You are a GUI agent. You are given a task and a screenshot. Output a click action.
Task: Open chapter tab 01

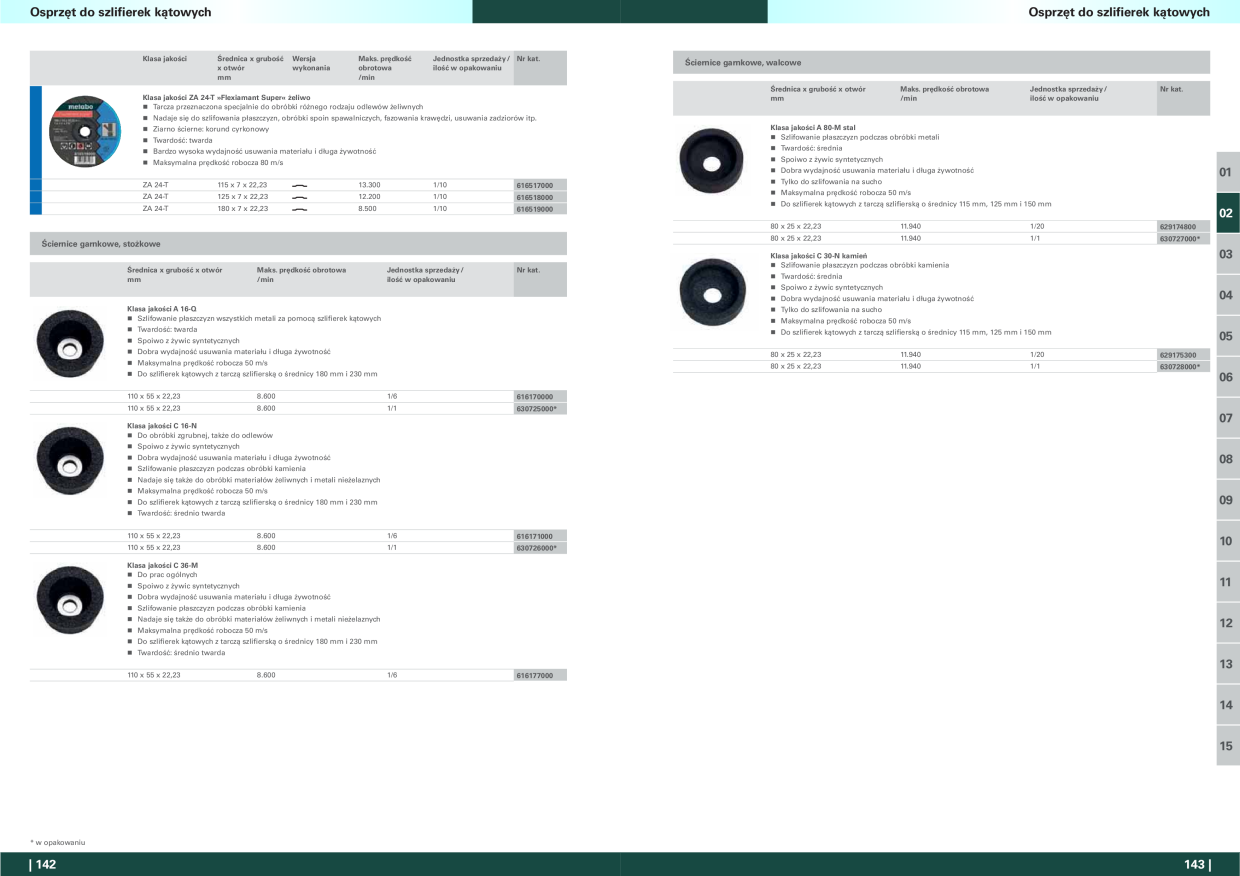1227,172
